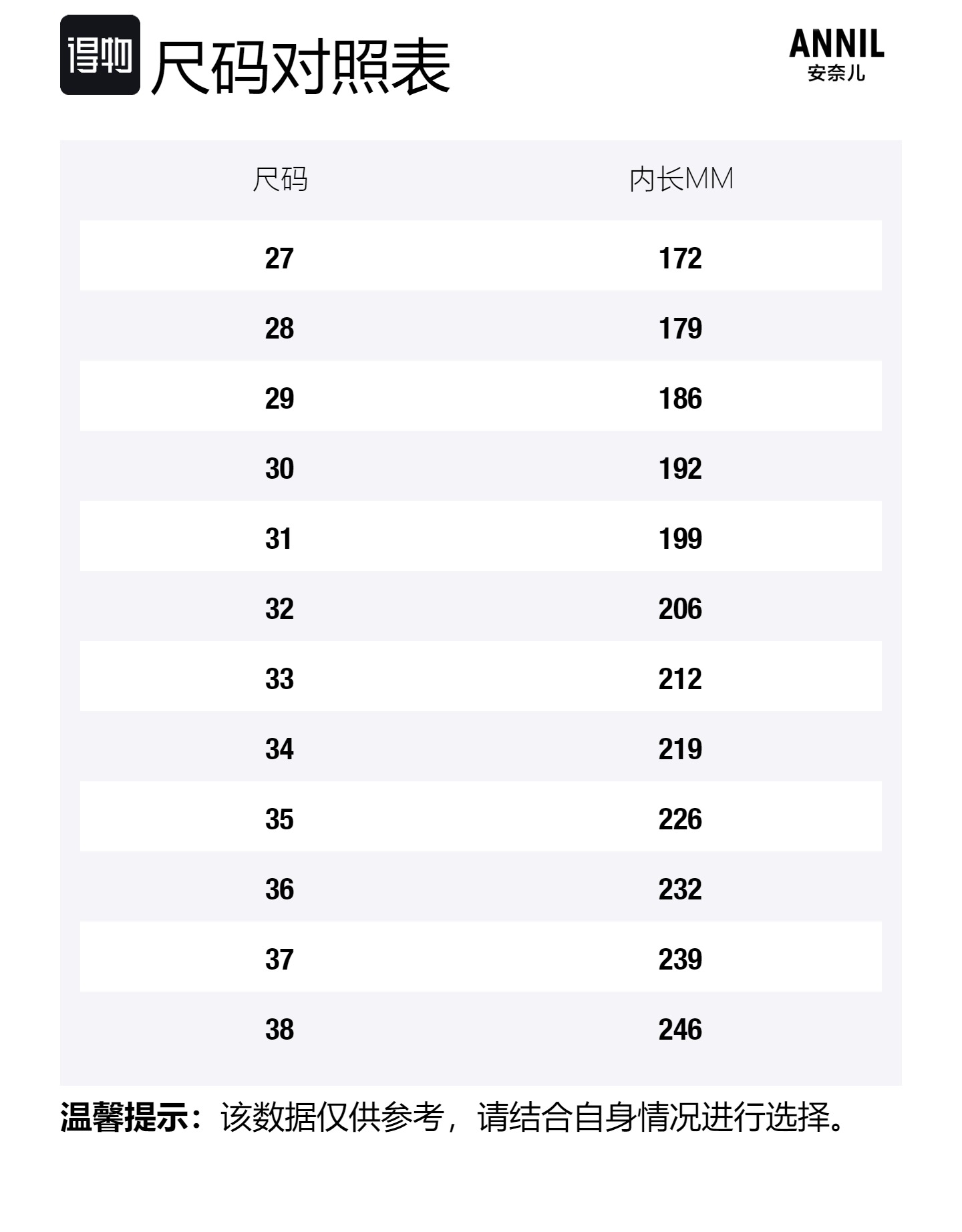Click the 206 inner length value
This screenshot has width=962, height=1232.
(680, 609)
